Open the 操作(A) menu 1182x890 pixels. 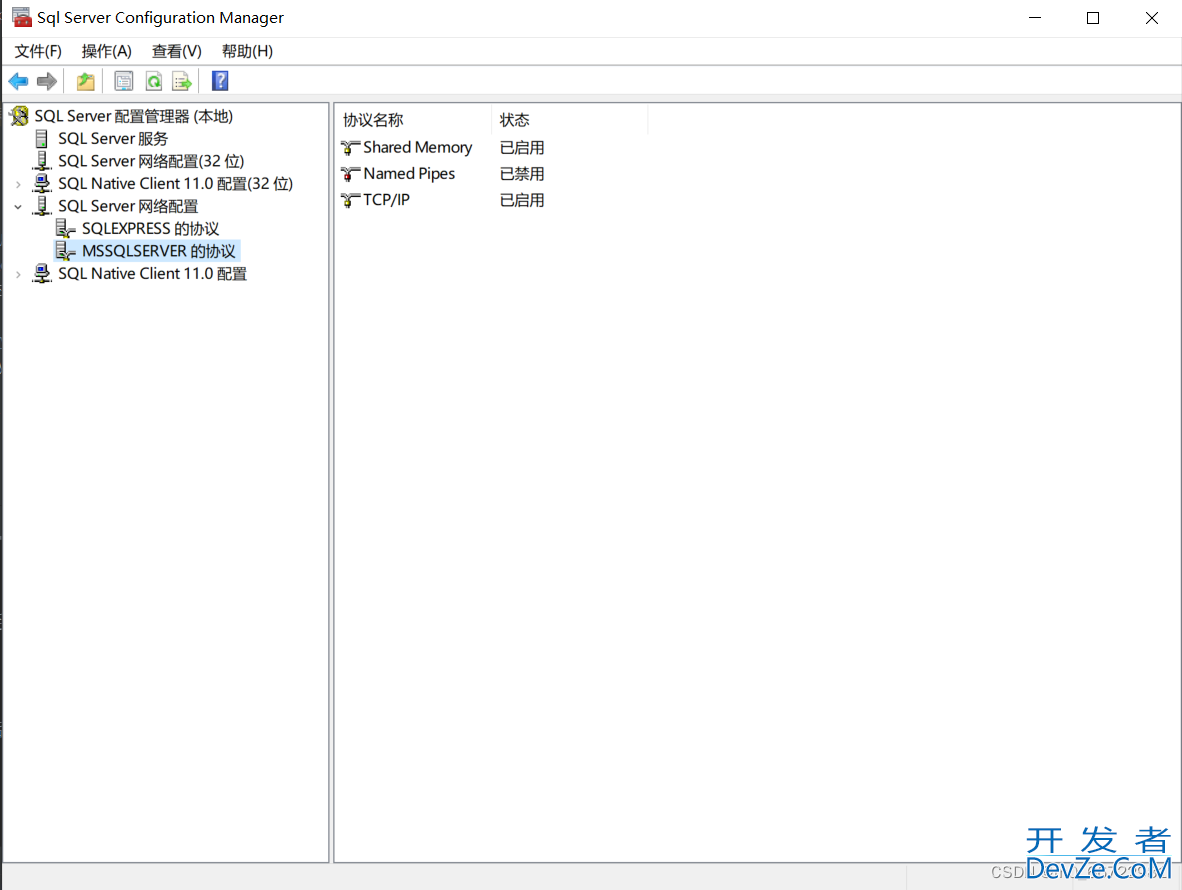point(106,51)
